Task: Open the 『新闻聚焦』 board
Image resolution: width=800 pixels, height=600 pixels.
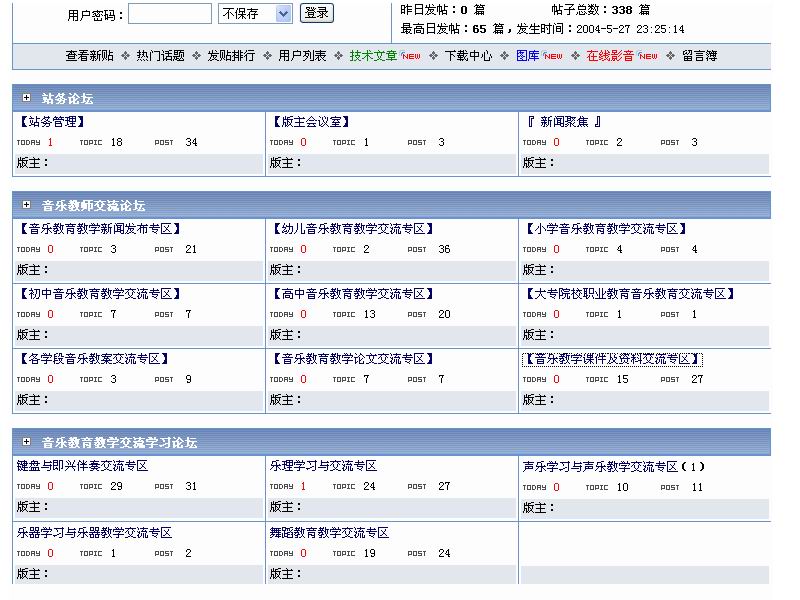Action: (x=563, y=121)
